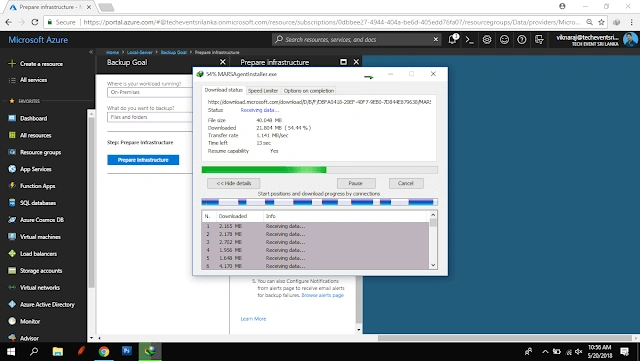Click the connections progress segment bar
The width and height of the screenshot is (640, 361).
click(320, 202)
